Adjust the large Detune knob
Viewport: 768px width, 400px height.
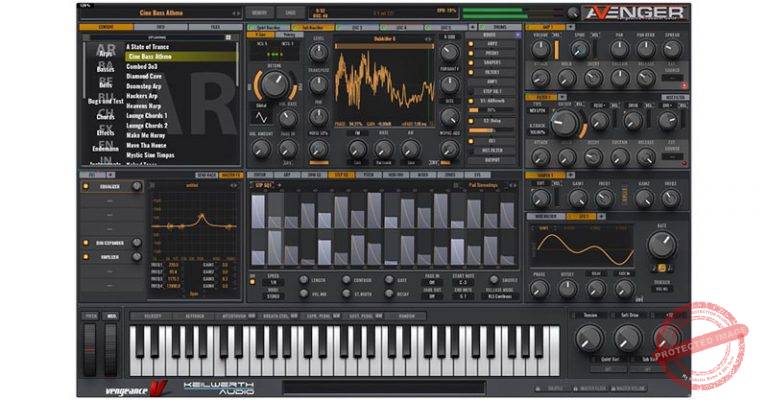pos(275,85)
